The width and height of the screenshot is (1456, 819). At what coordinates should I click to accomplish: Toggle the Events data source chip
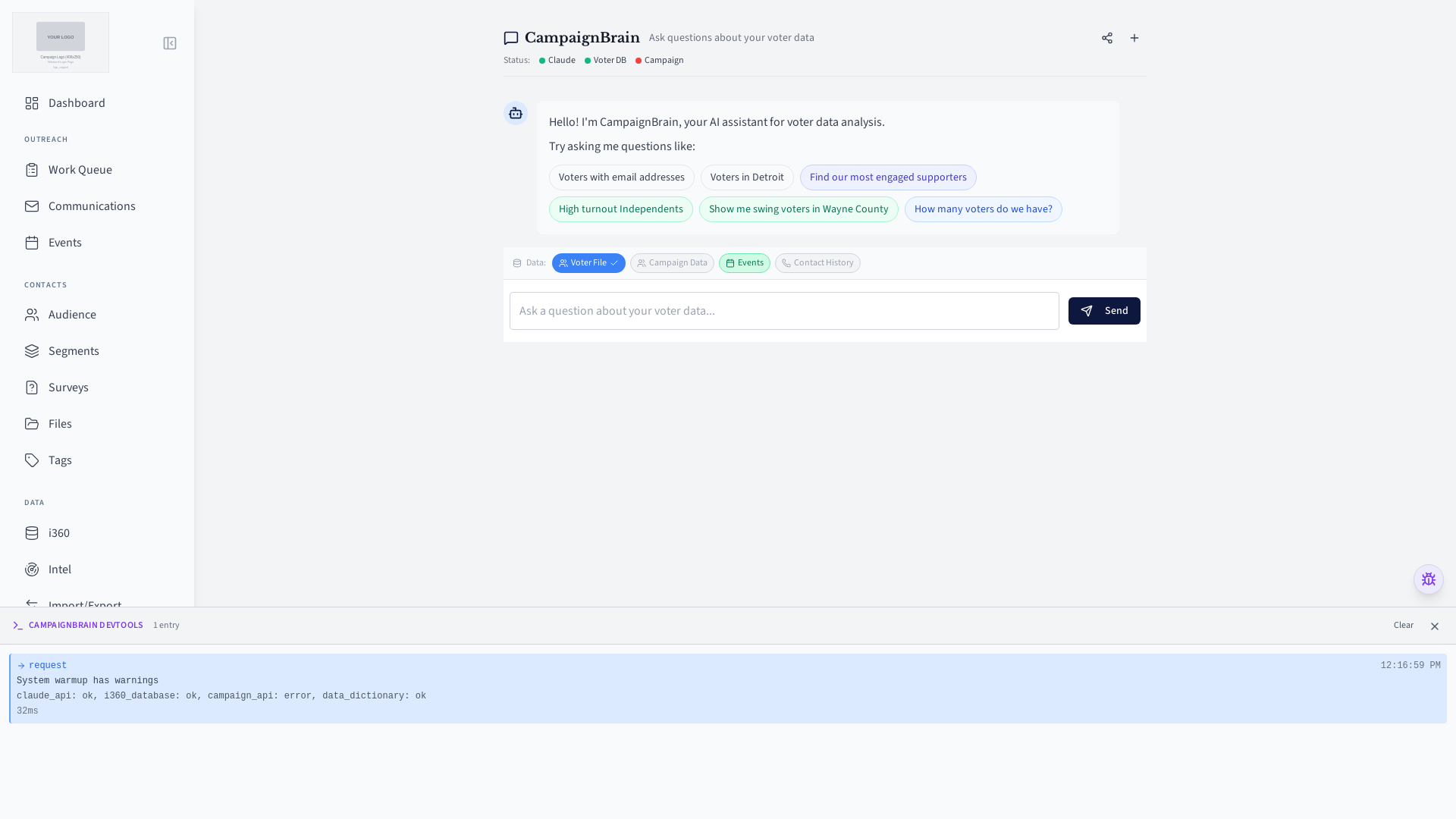click(744, 263)
